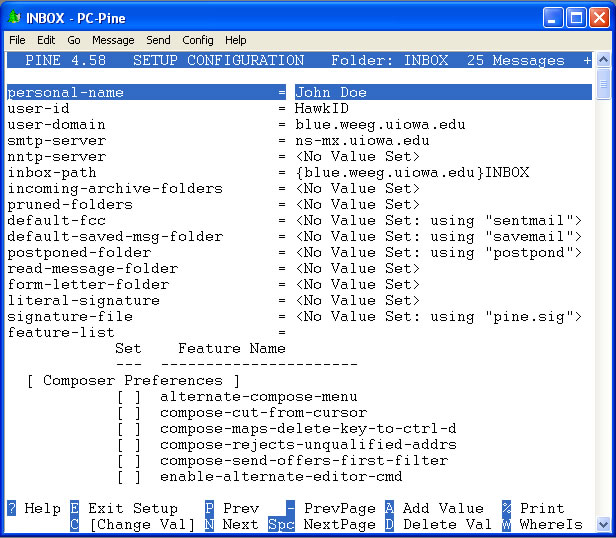Image resolution: width=616 pixels, height=538 pixels.
Task: Click the C Change Val command
Action: point(133,525)
